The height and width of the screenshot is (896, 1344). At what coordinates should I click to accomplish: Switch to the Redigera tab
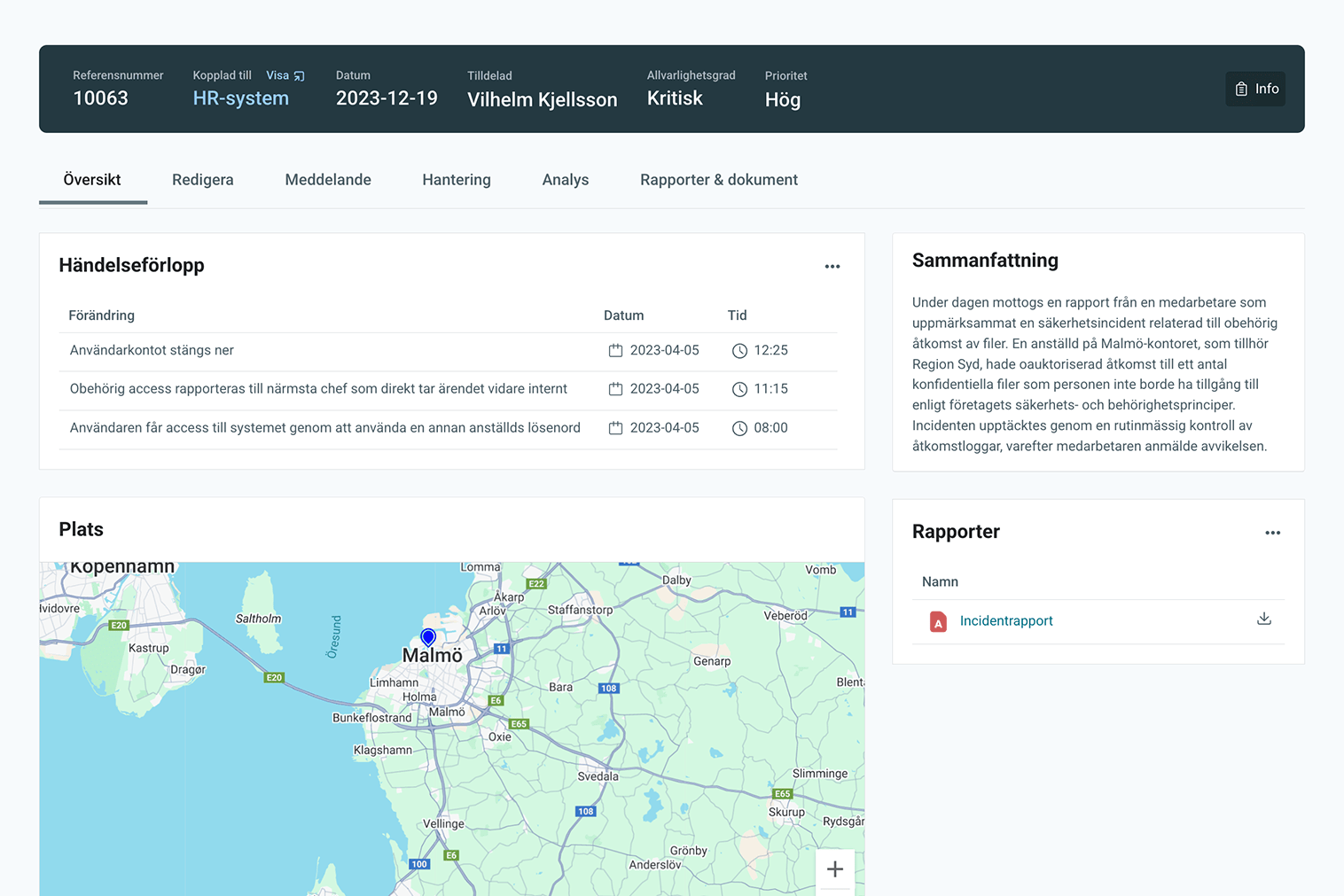point(202,180)
